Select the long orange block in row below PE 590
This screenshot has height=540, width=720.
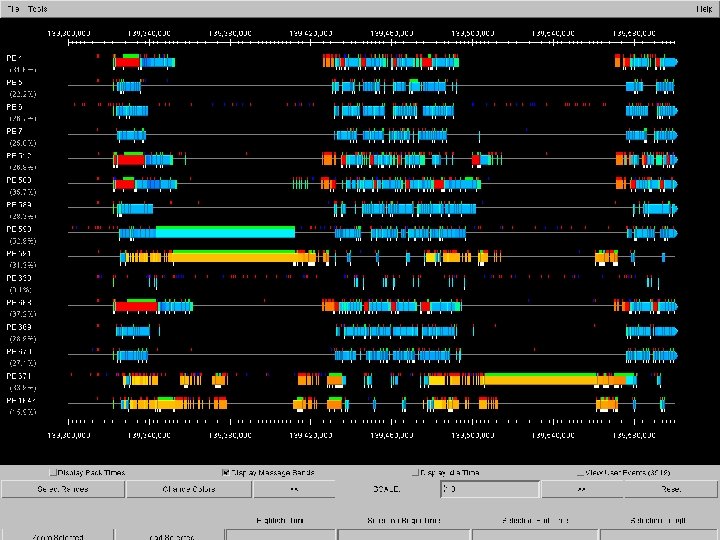click(x=233, y=257)
